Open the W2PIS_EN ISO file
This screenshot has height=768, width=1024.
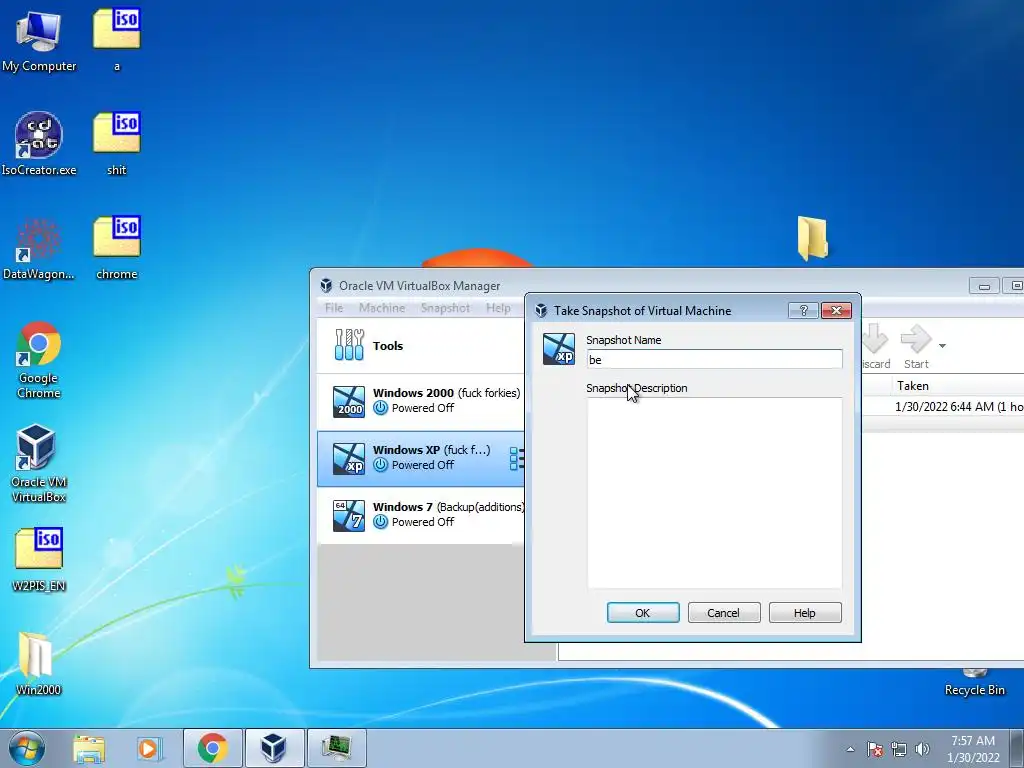click(x=39, y=559)
